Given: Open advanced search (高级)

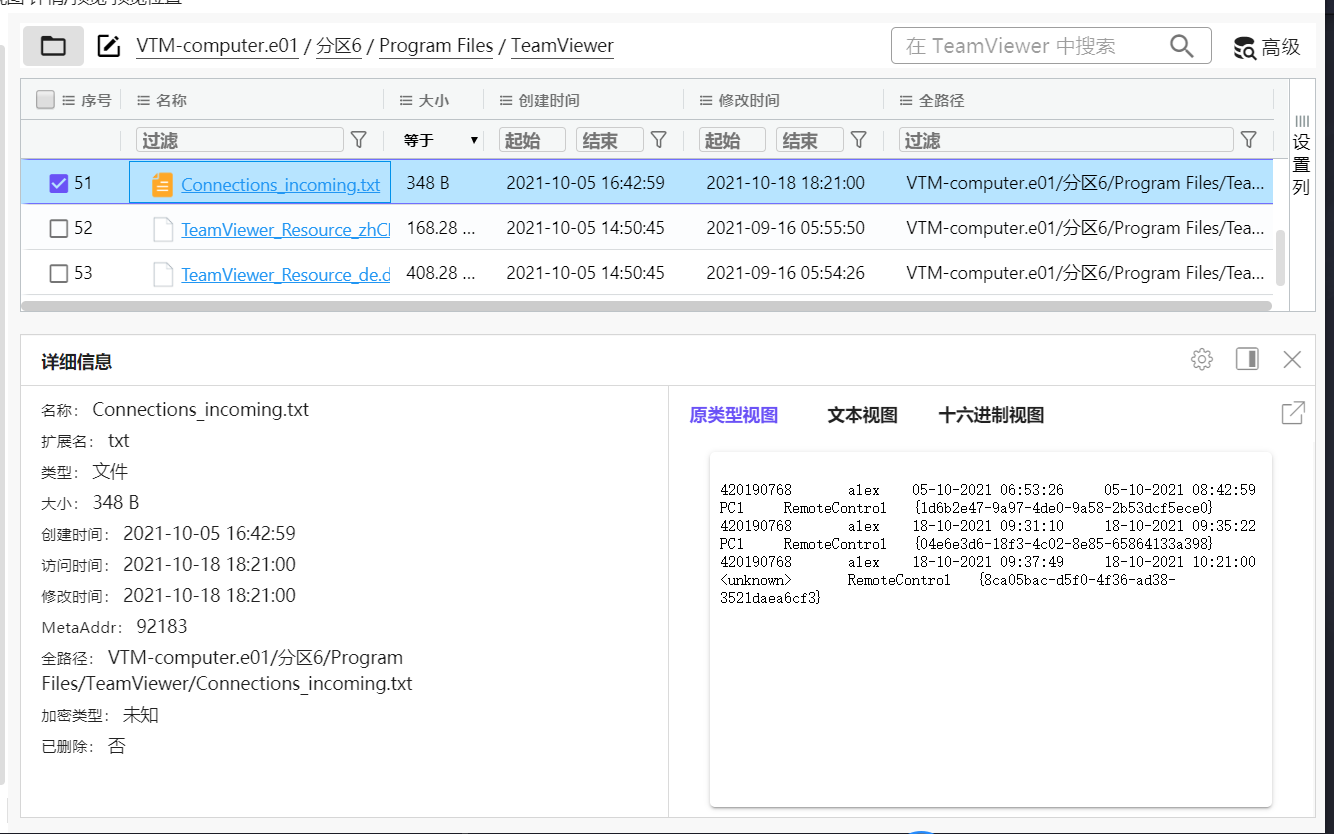Looking at the screenshot, I should tap(1267, 47).
